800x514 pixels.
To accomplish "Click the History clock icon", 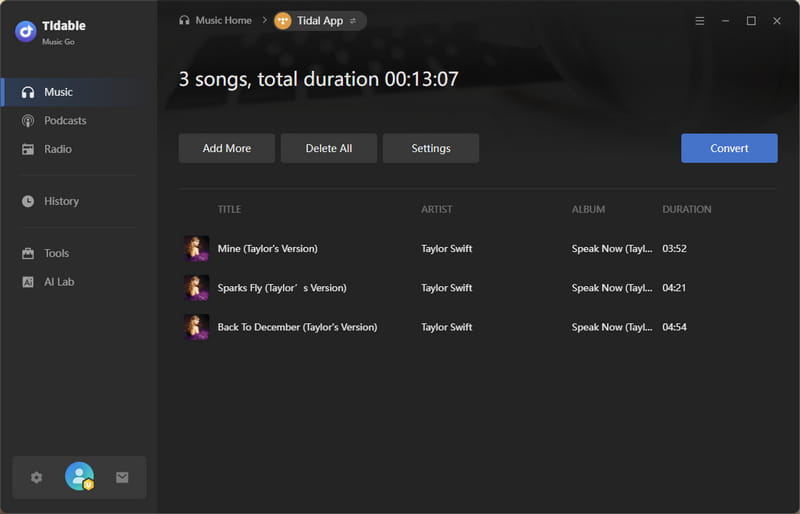I will pyautogui.click(x=28, y=202).
